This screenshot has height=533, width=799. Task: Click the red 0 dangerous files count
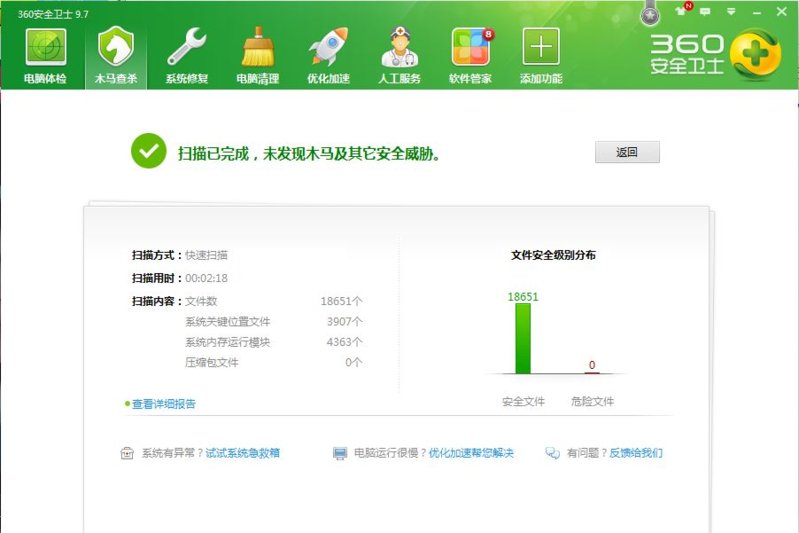[x=592, y=365]
